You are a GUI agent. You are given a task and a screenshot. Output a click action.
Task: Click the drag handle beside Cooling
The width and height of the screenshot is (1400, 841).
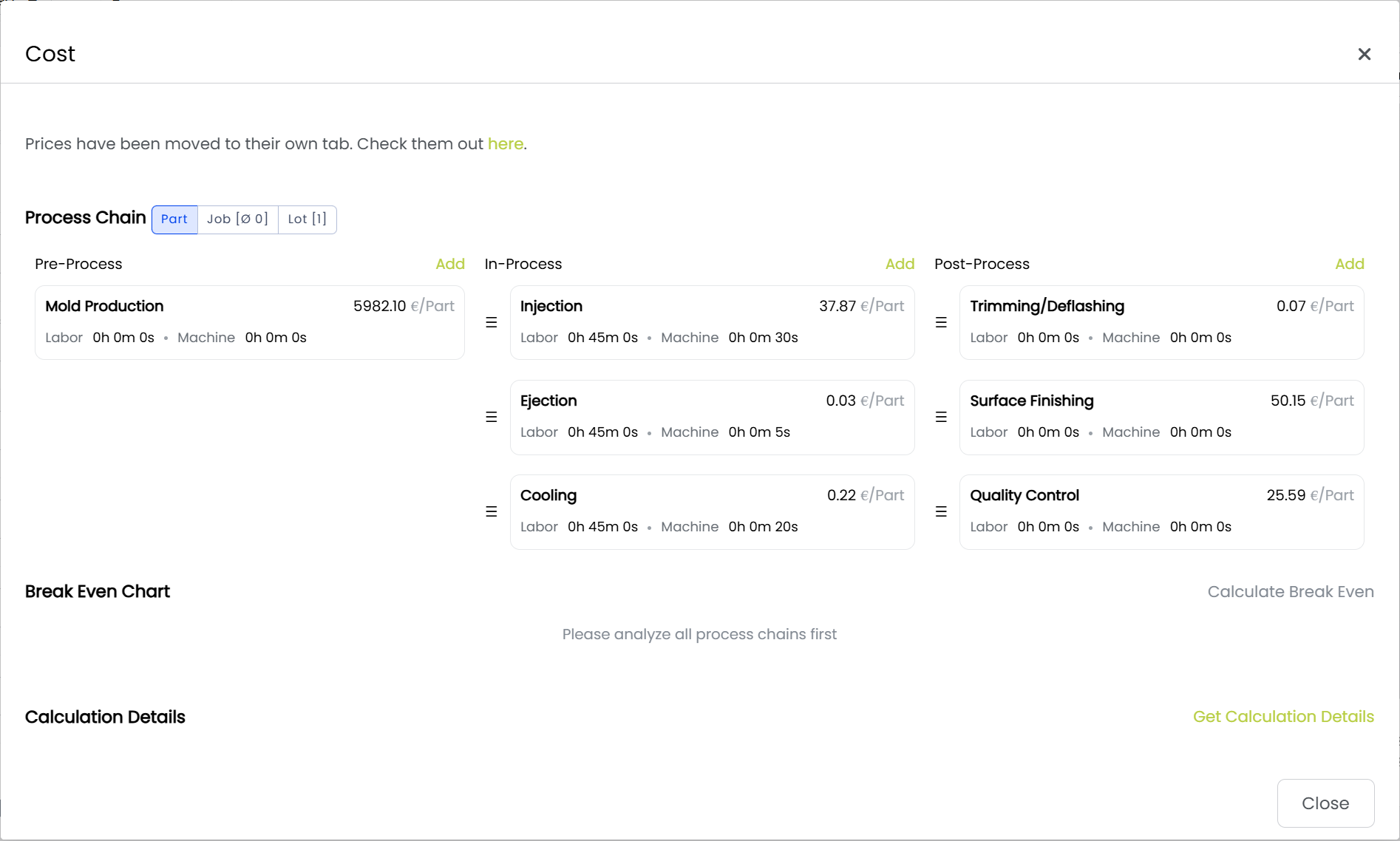click(492, 511)
